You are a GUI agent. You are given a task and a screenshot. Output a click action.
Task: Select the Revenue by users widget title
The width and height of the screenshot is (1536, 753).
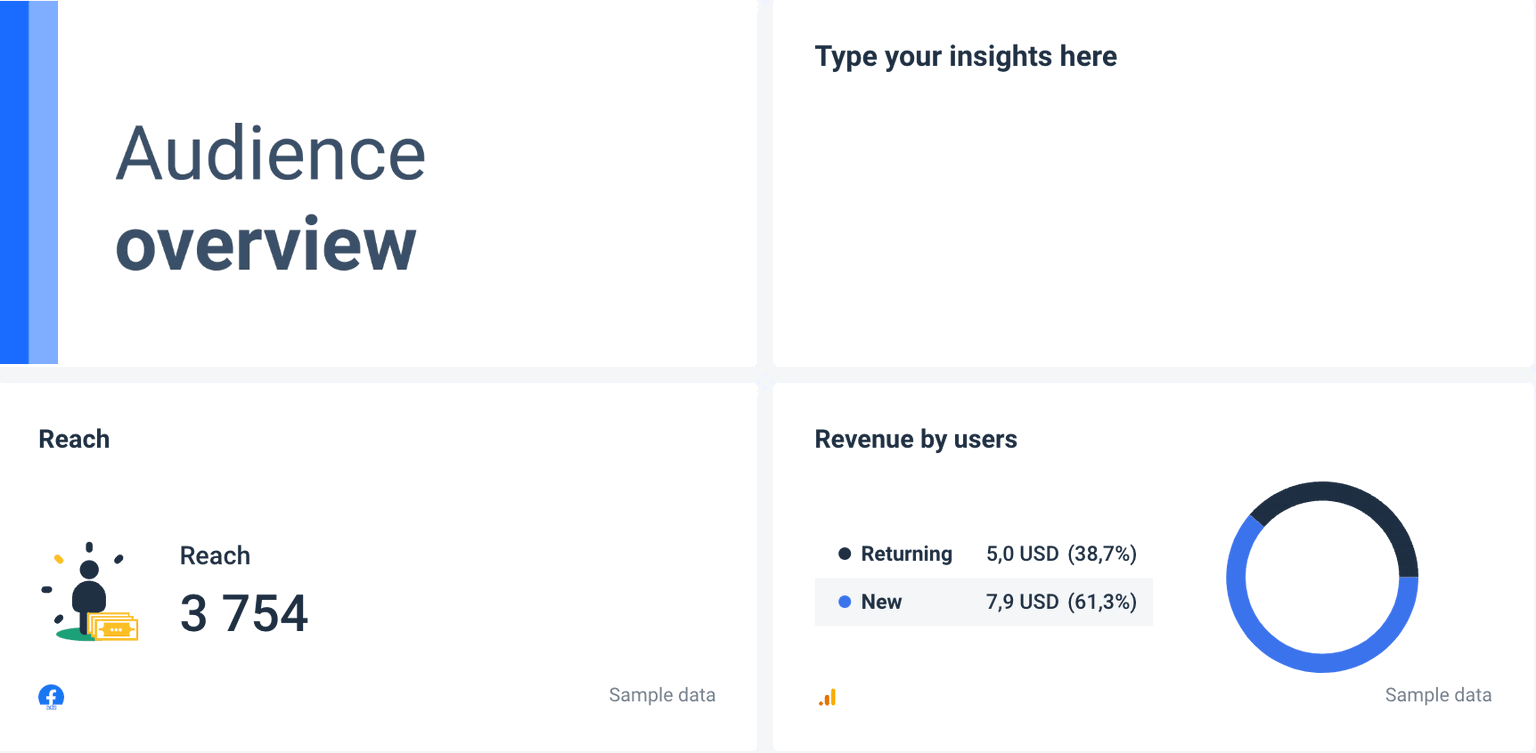click(916, 439)
